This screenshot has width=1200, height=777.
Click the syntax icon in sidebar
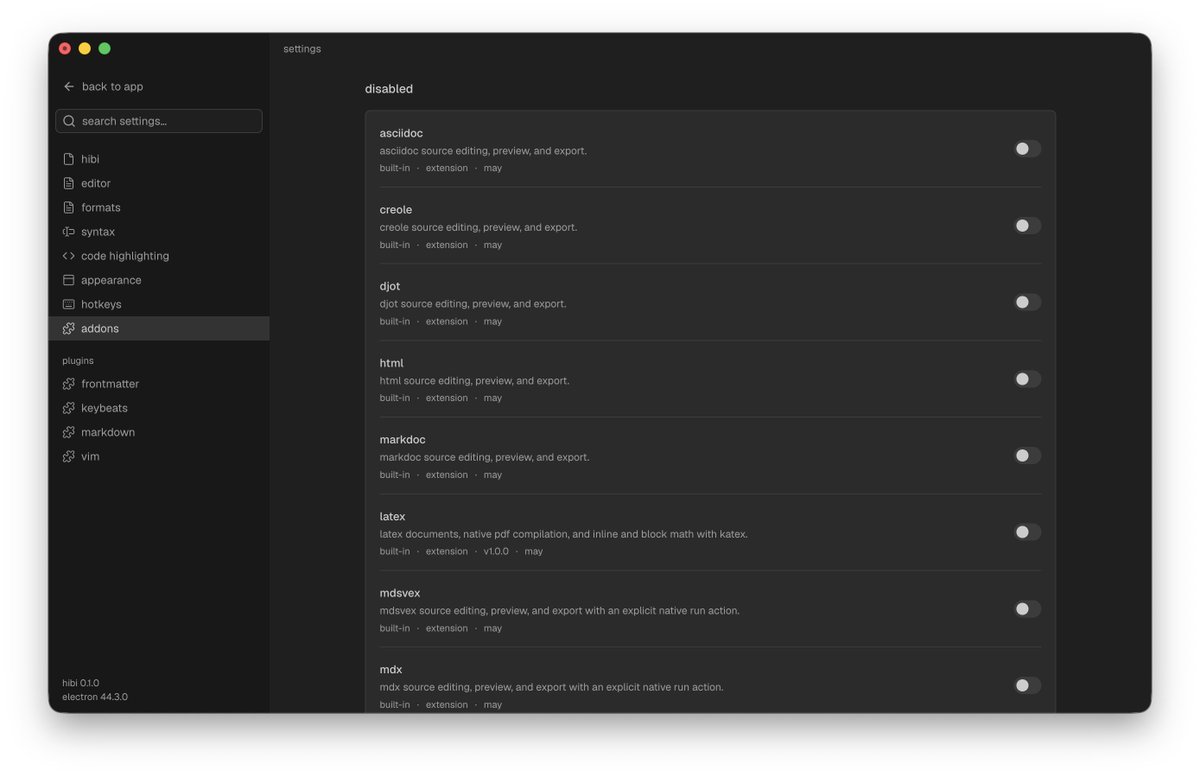[x=69, y=232]
